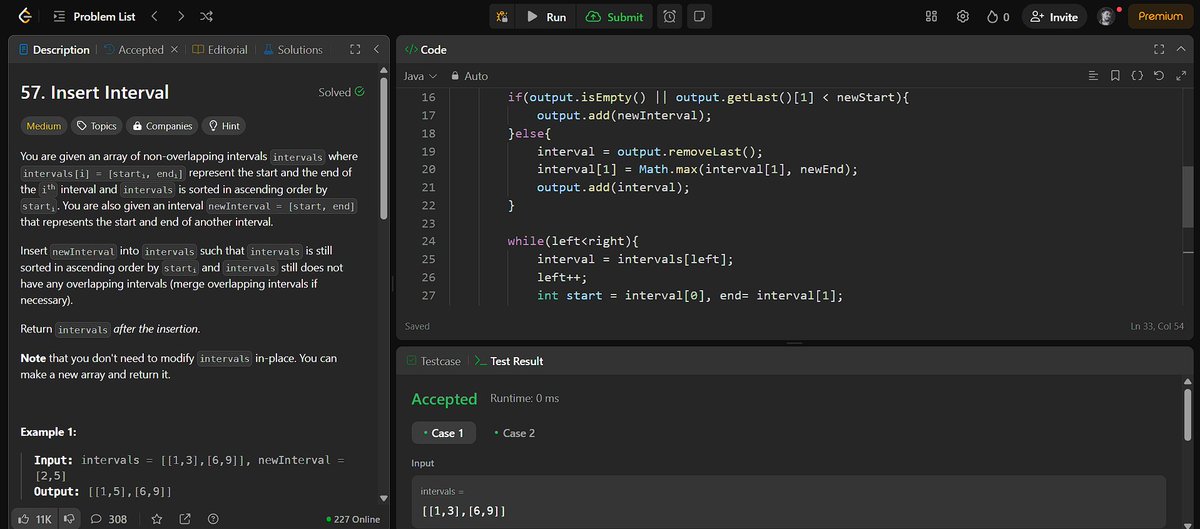The height and width of the screenshot is (529, 1200).
Task: Open the profile avatar menu
Action: coord(1106,17)
